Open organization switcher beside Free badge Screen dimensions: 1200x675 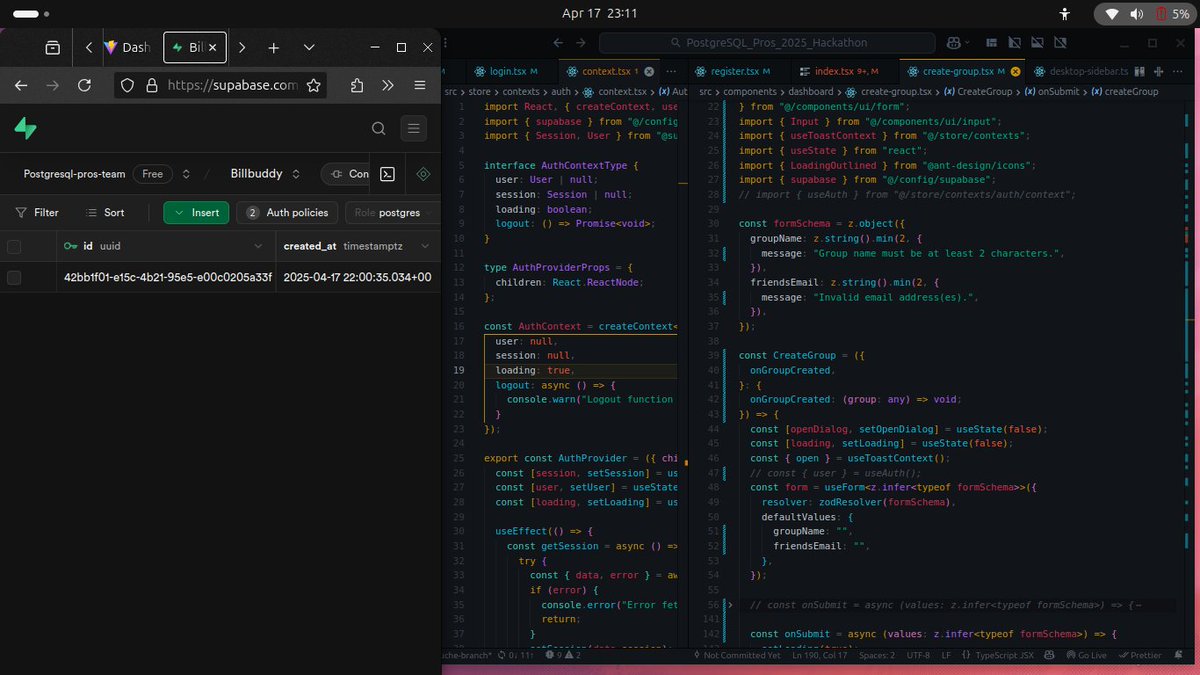(x=184, y=174)
